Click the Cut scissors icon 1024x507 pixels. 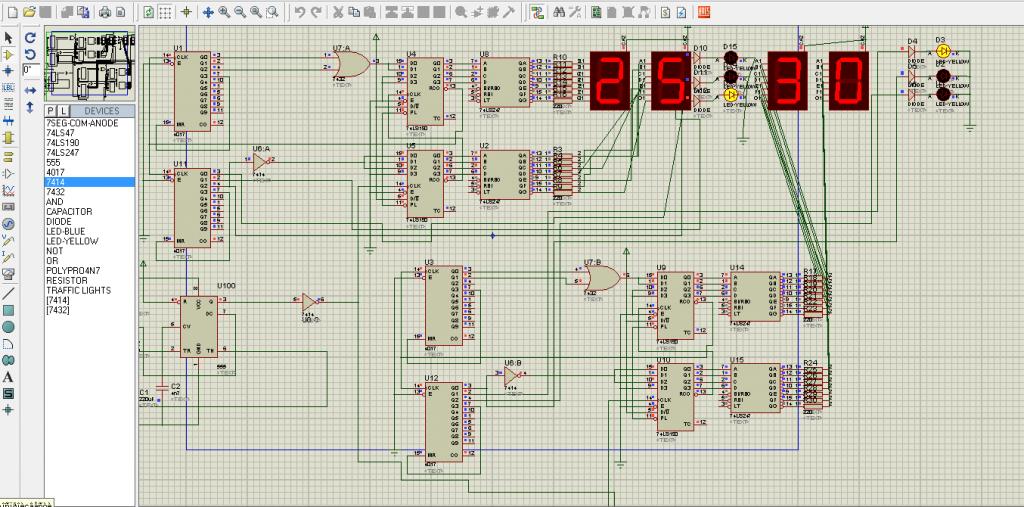(338, 13)
